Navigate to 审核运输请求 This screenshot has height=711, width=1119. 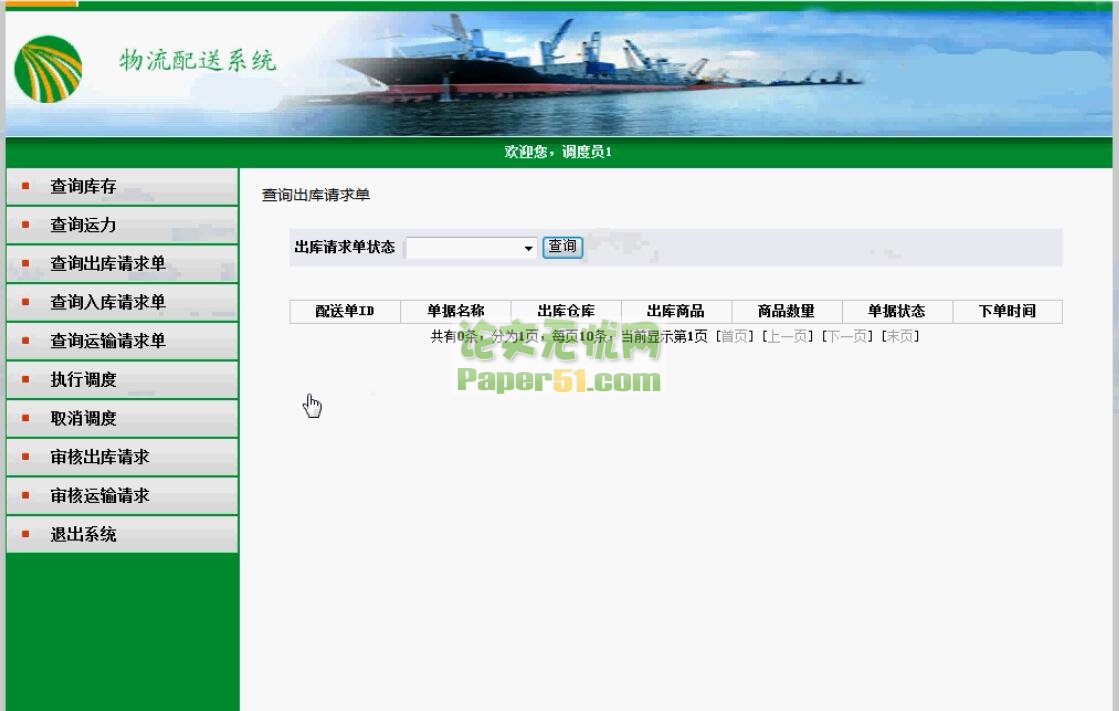100,496
